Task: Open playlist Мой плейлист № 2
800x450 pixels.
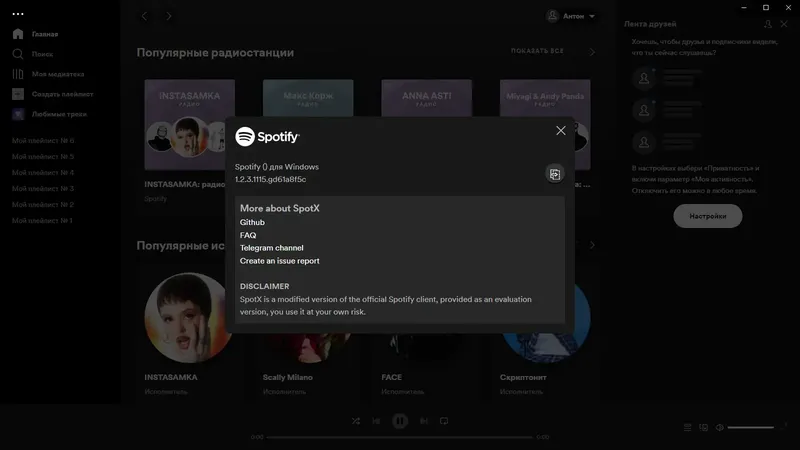Action: point(43,205)
